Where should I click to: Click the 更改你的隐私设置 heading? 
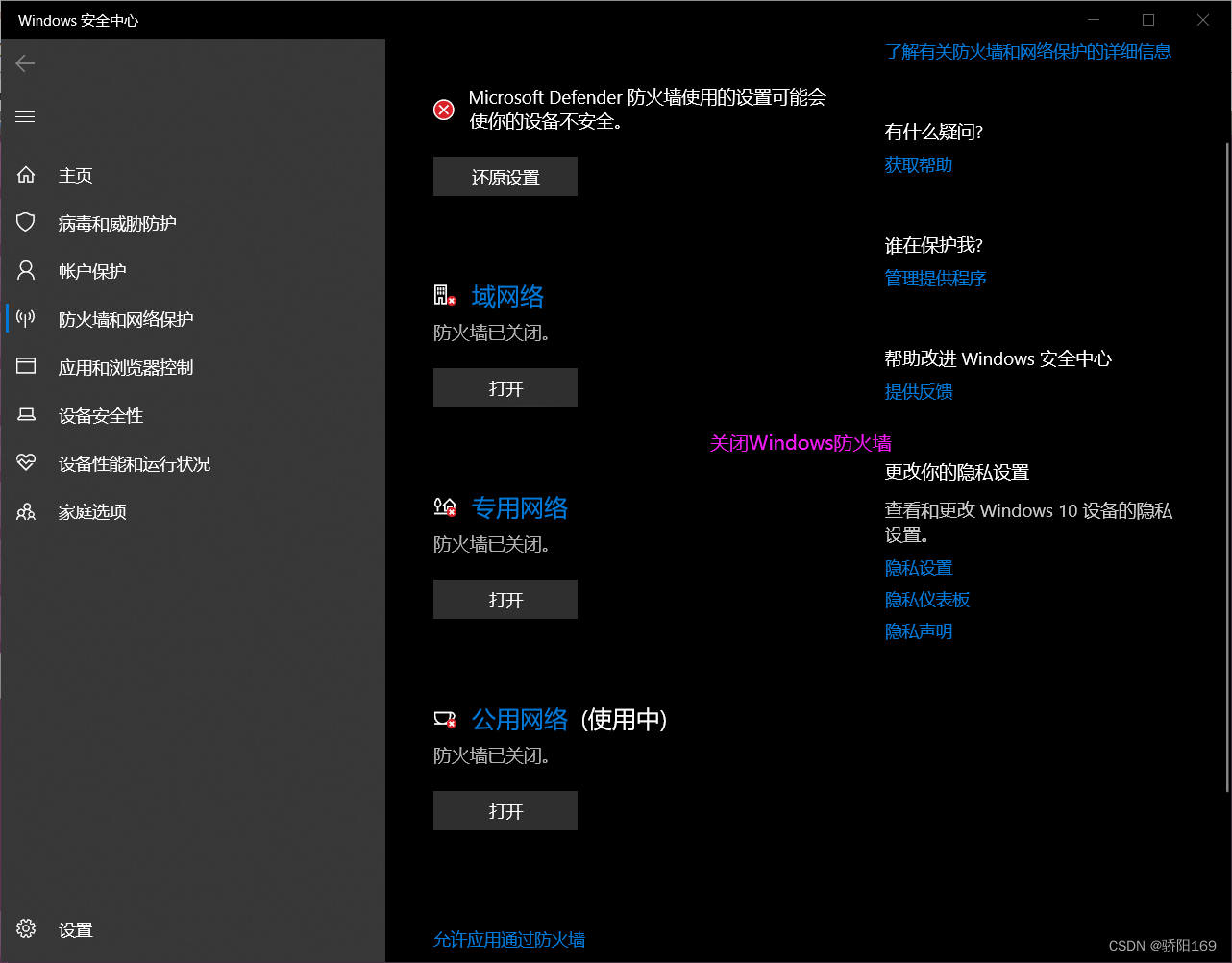(957, 472)
